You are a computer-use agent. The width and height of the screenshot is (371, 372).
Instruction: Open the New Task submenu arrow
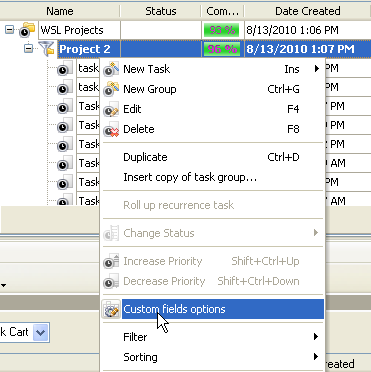(x=316, y=69)
